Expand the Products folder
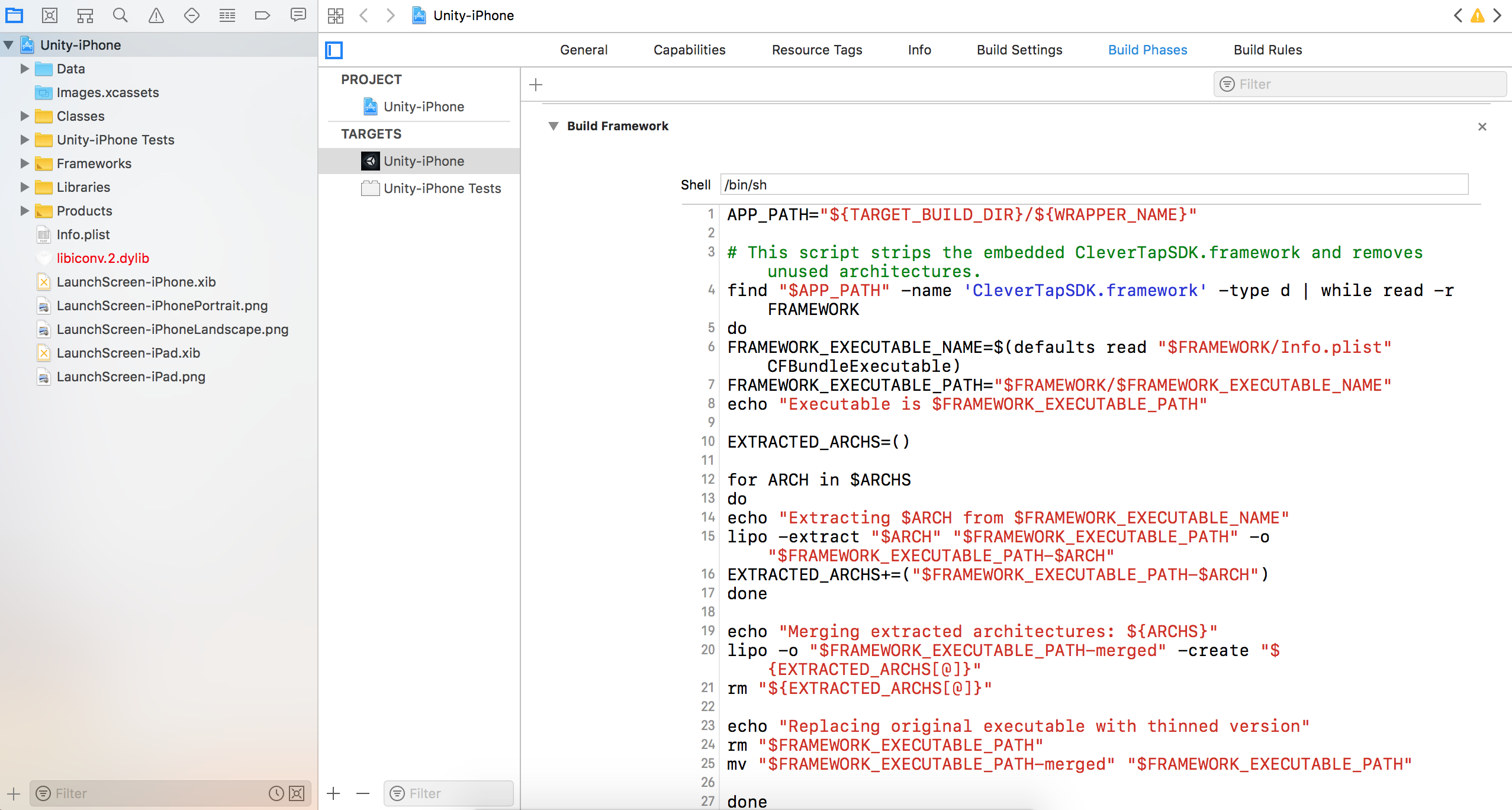 (24, 211)
